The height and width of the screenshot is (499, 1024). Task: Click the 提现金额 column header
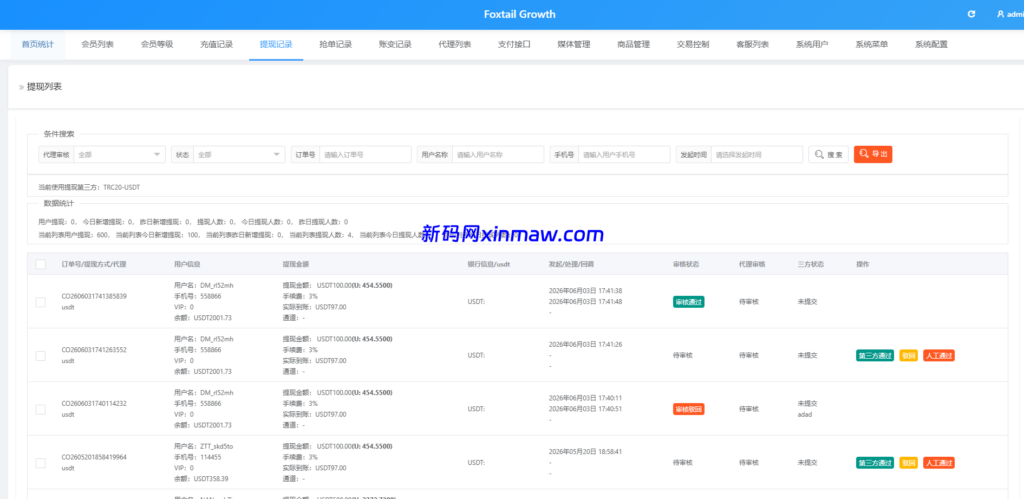pyautogui.click(x=295, y=265)
